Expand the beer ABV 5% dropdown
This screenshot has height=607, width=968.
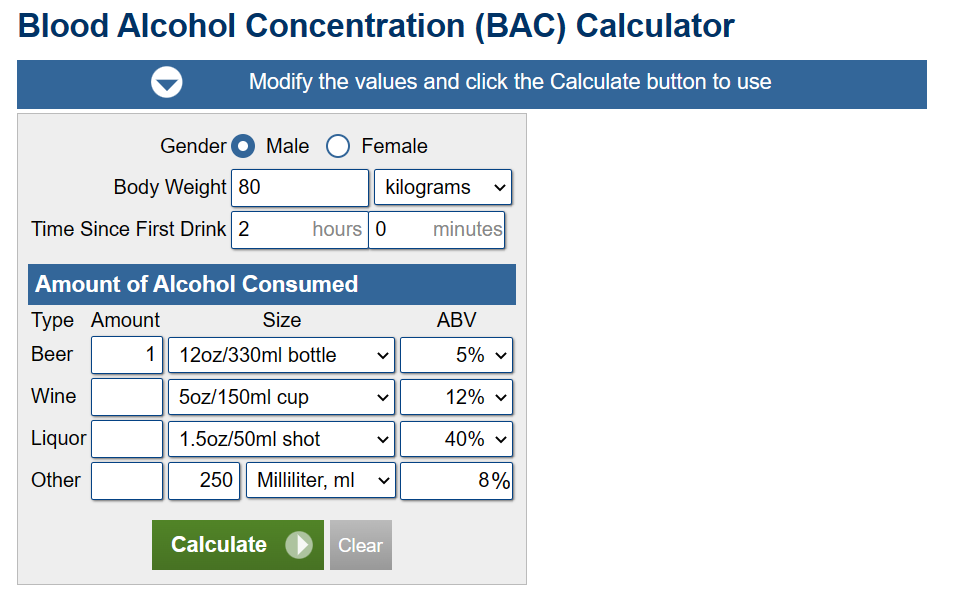456,355
